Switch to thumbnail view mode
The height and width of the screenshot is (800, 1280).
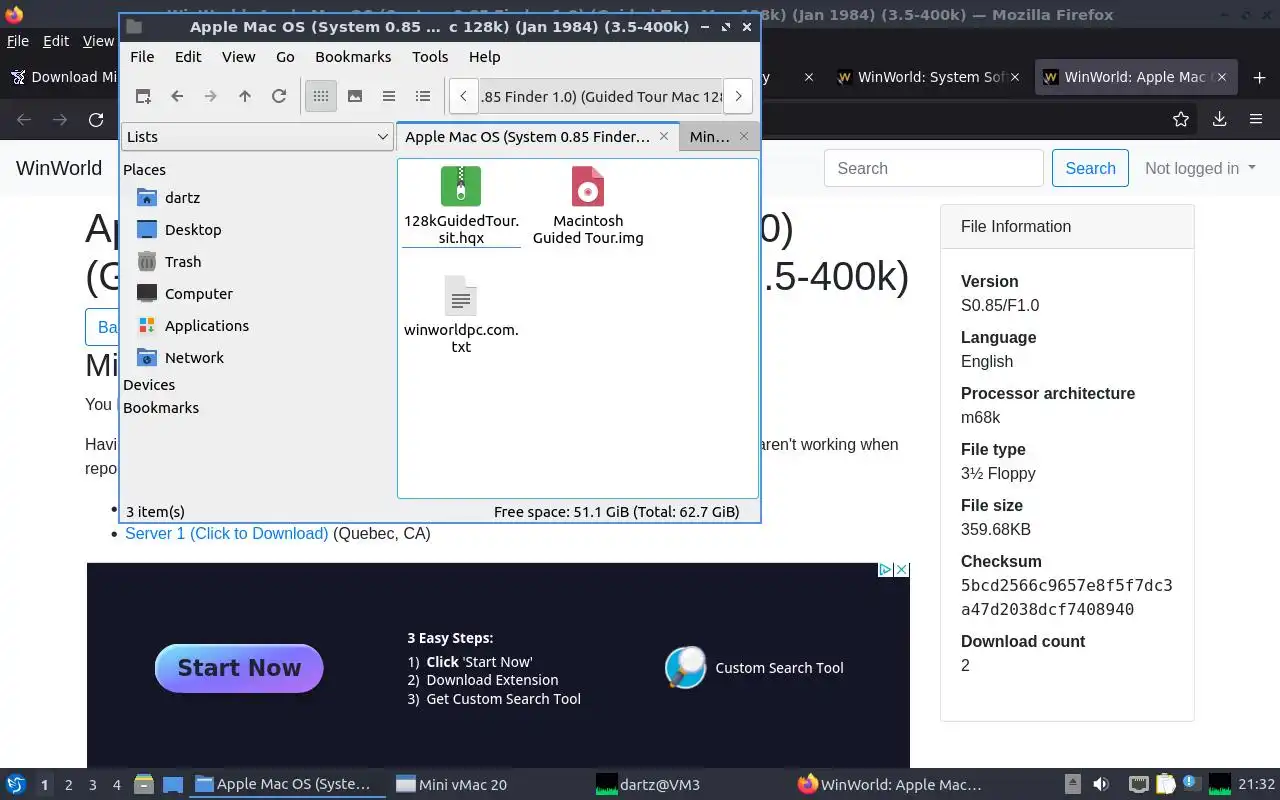coord(355,96)
